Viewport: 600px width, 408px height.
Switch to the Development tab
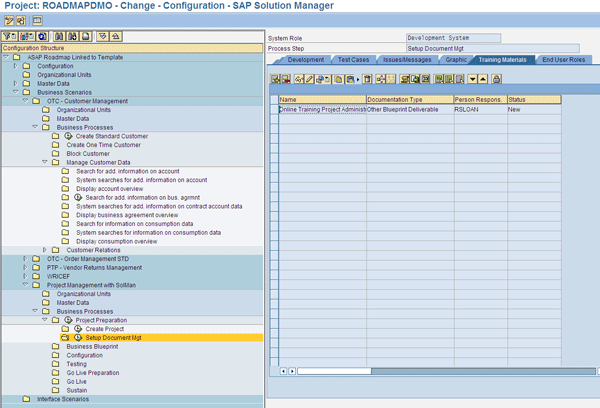pyautogui.click(x=305, y=60)
